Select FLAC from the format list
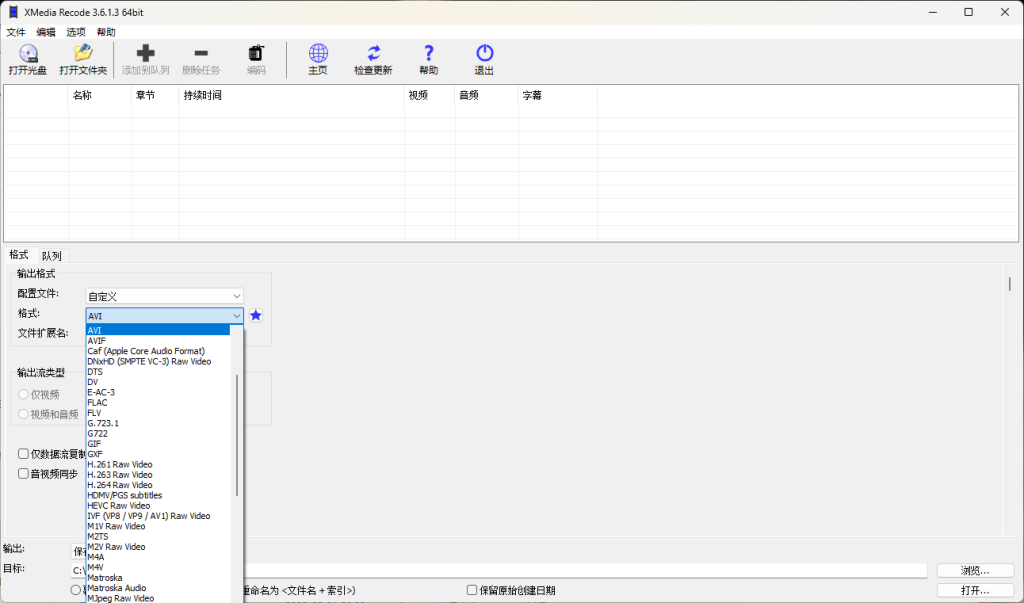Image resolution: width=1024 pixels, height=603 pixels. (98, 402)
